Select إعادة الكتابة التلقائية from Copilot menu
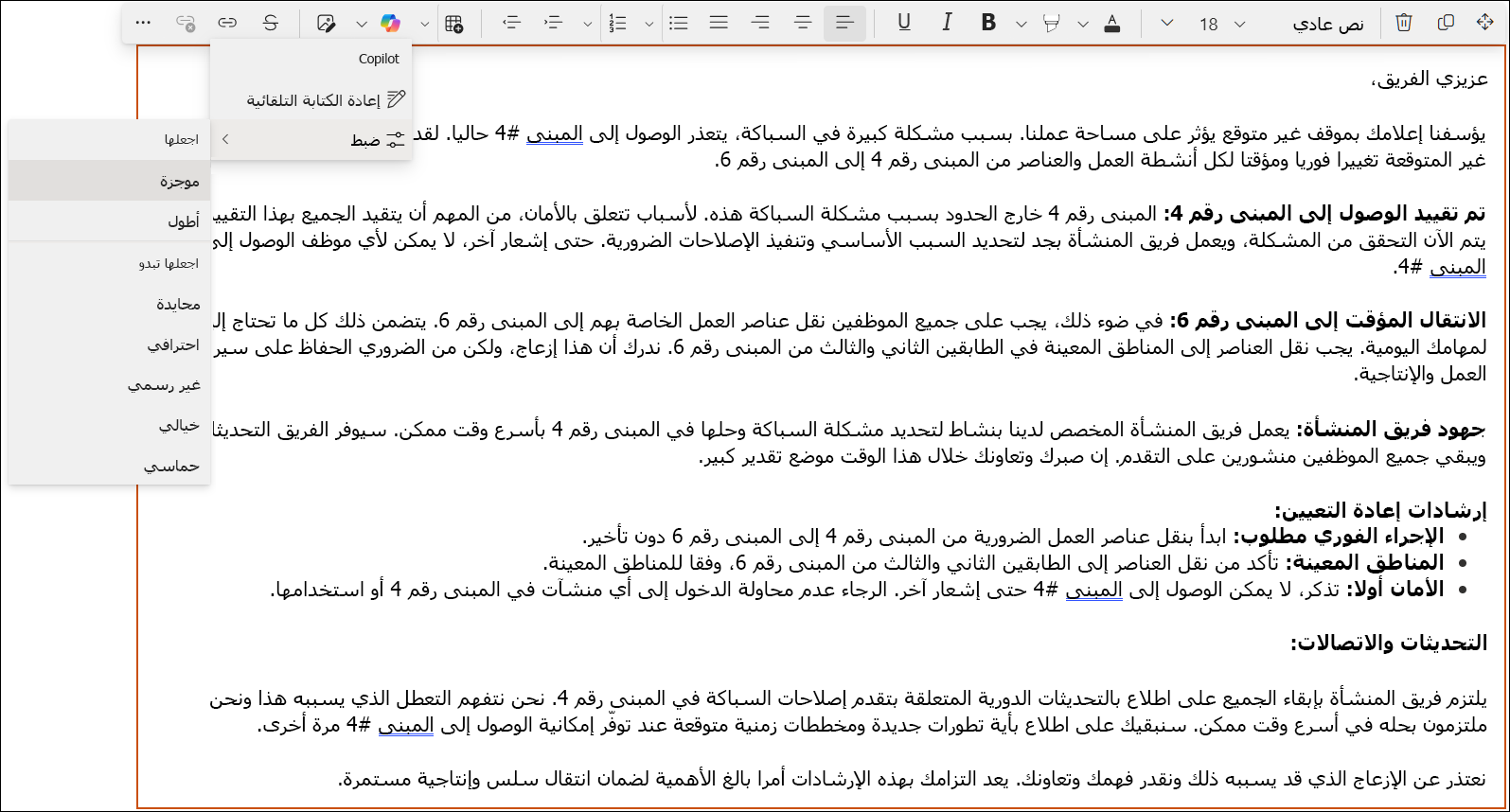Screen dimensions: 1510x812 click(312, 99)
